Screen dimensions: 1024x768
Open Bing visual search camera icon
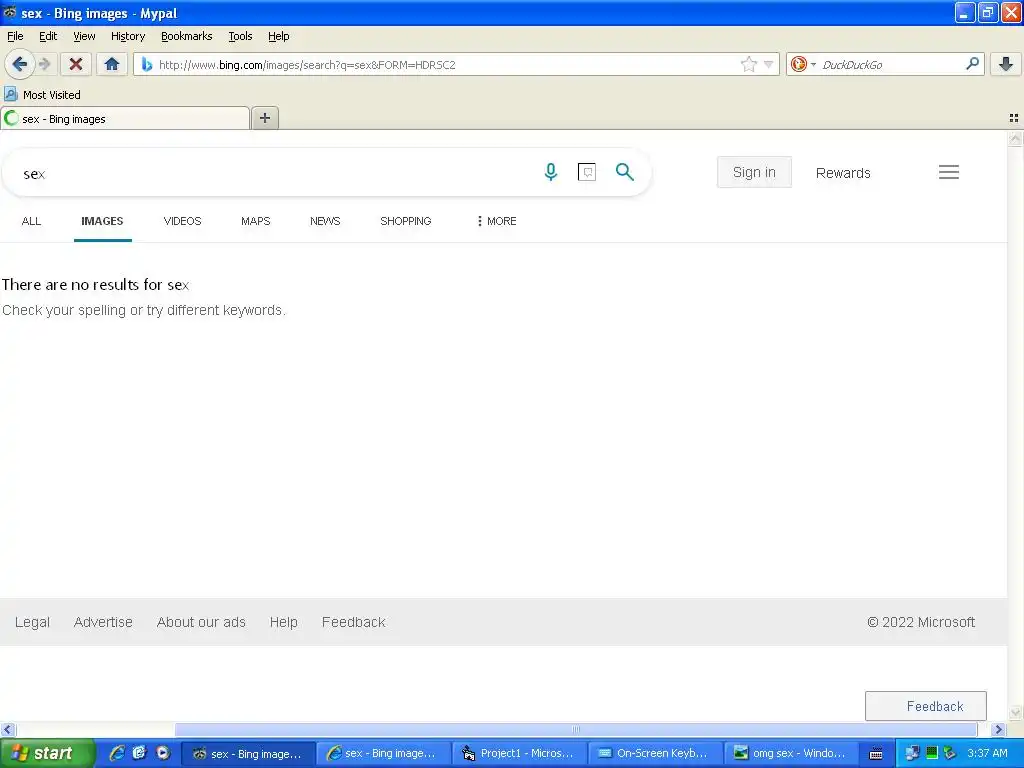click(x=586, y=172)
